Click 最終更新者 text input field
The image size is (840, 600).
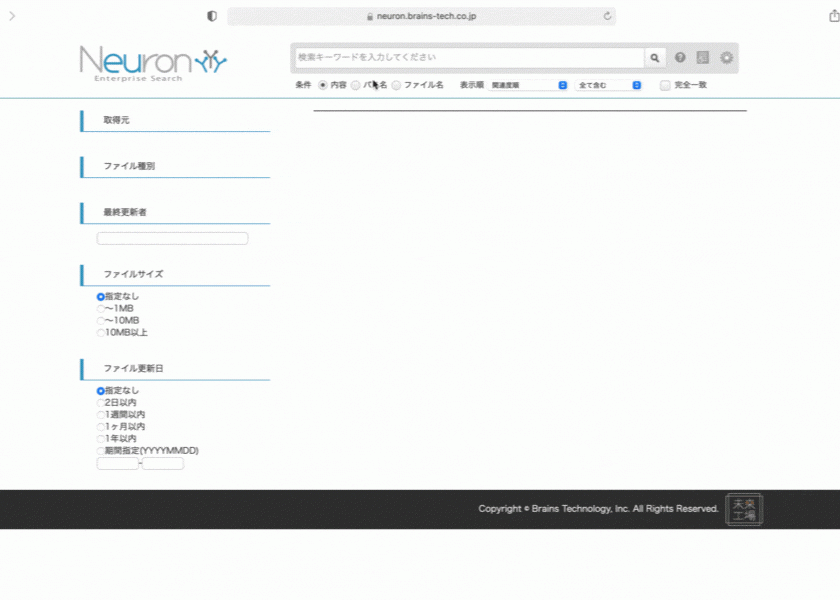(x=172, y=238)
